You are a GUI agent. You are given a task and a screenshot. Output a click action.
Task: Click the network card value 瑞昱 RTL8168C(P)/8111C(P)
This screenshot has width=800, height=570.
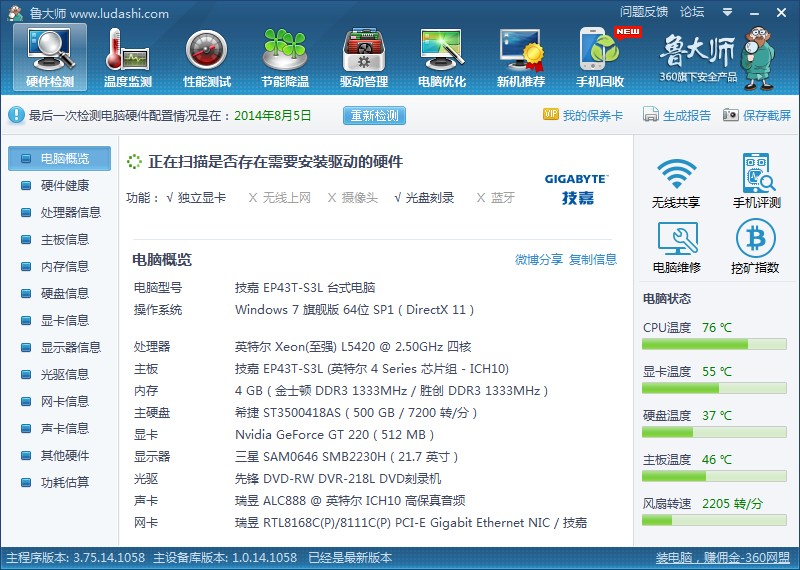411,524
